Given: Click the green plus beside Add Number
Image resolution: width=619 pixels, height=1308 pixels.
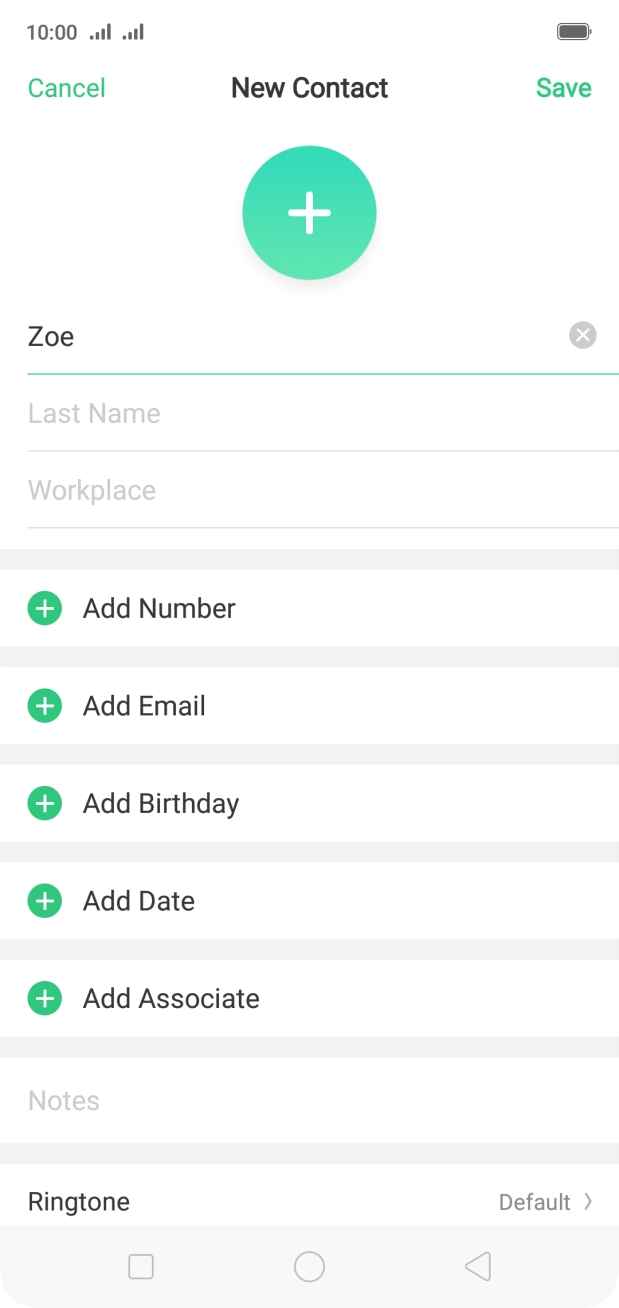Looking at the screenshot, I should click(x=44, y=608).
